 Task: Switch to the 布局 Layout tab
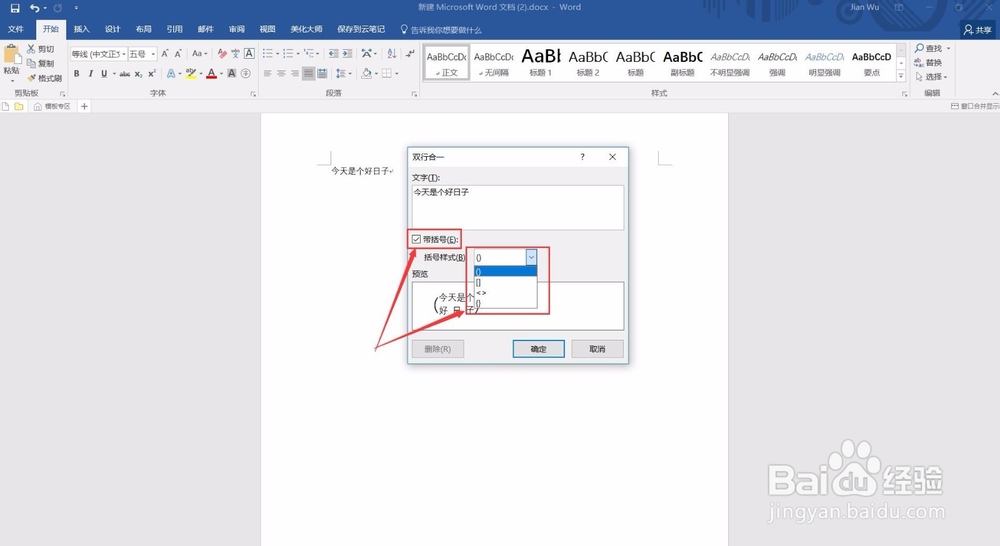click(143, 29)
